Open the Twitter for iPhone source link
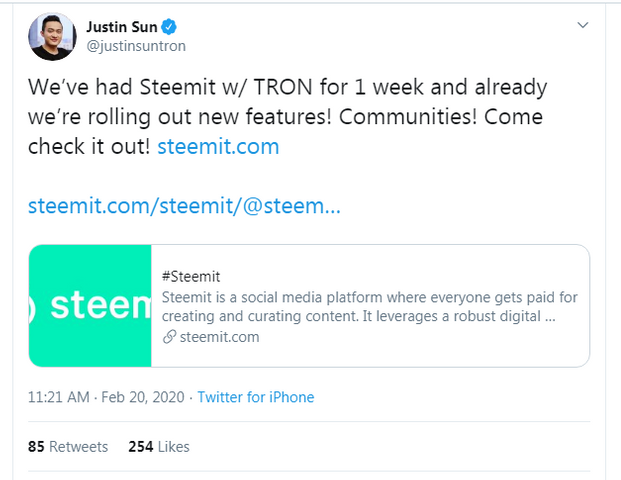 255,397
